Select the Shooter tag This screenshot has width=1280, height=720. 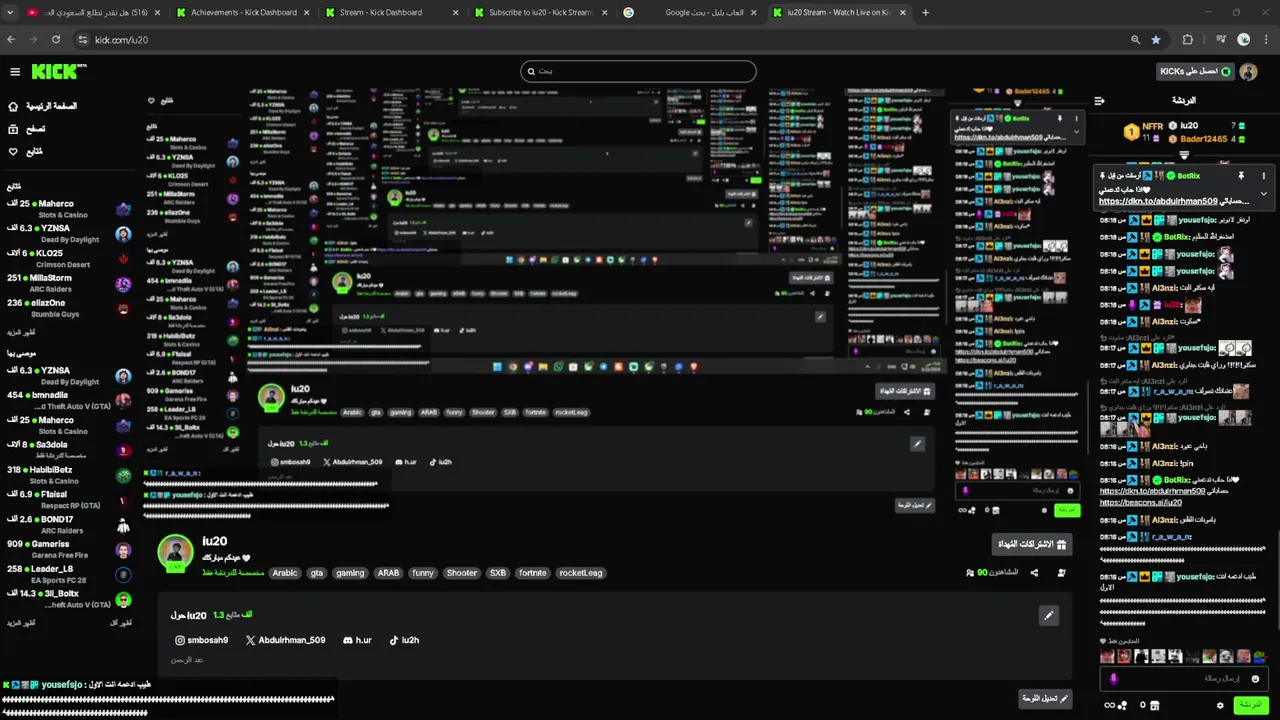[x=462, y=573]
